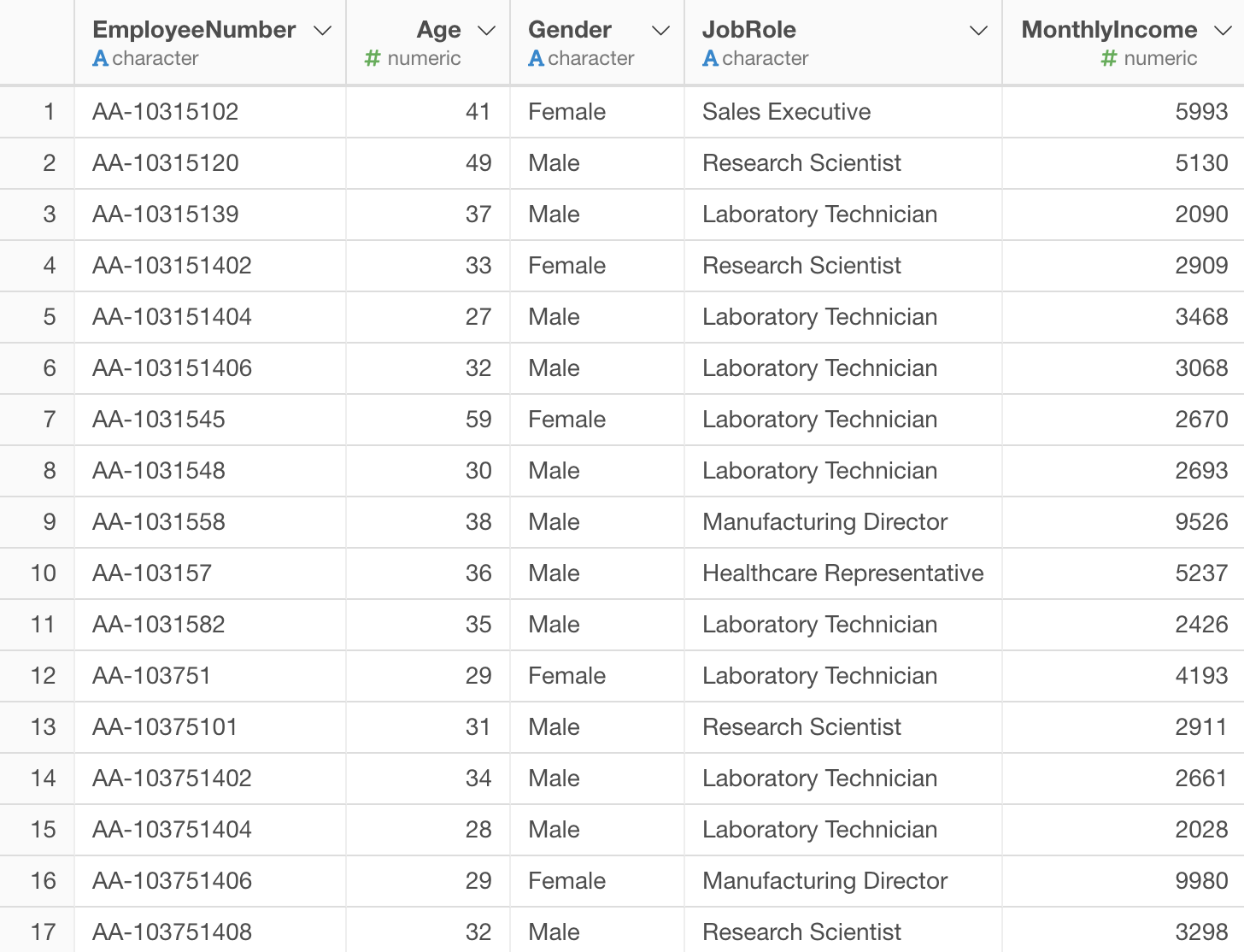Click the numeric hash icon under Age

(x=373, y=58)
